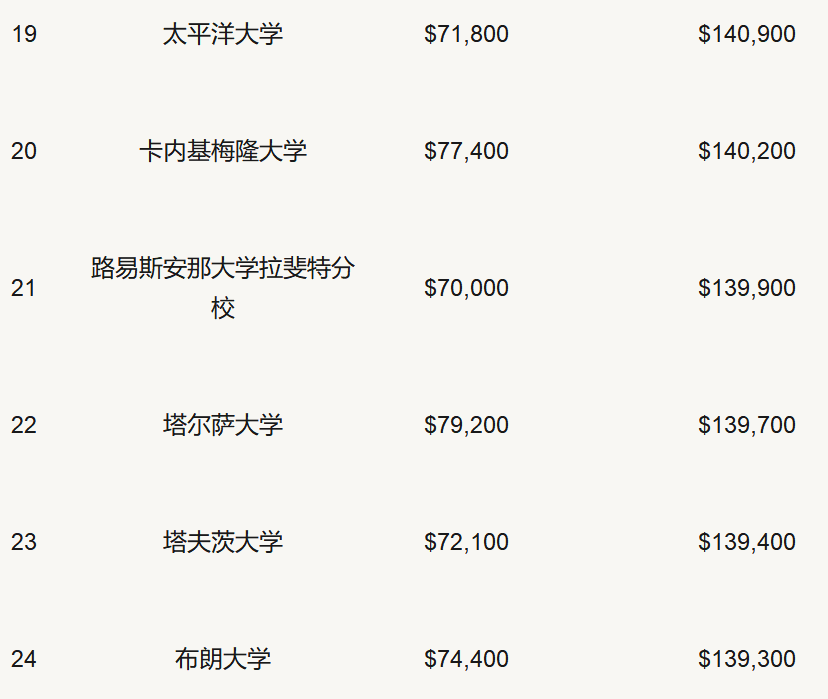Select the $72,100 salary value
This screenshot has height=699, width=828.
466,543
